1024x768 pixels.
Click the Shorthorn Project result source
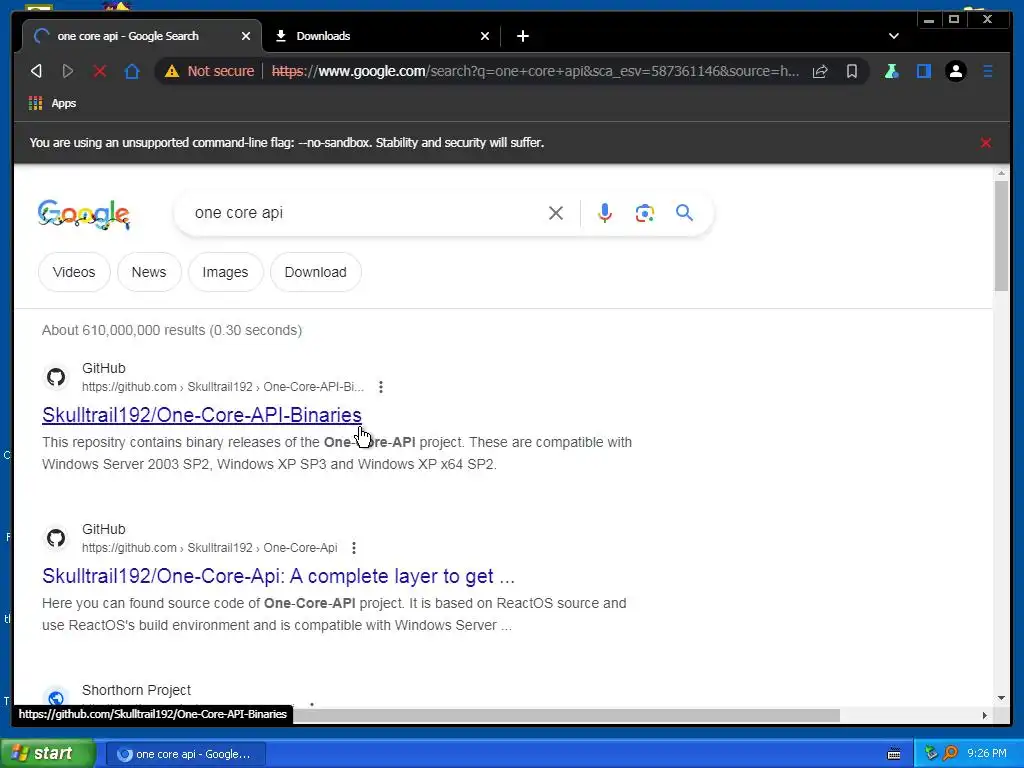tap(136, 690)
